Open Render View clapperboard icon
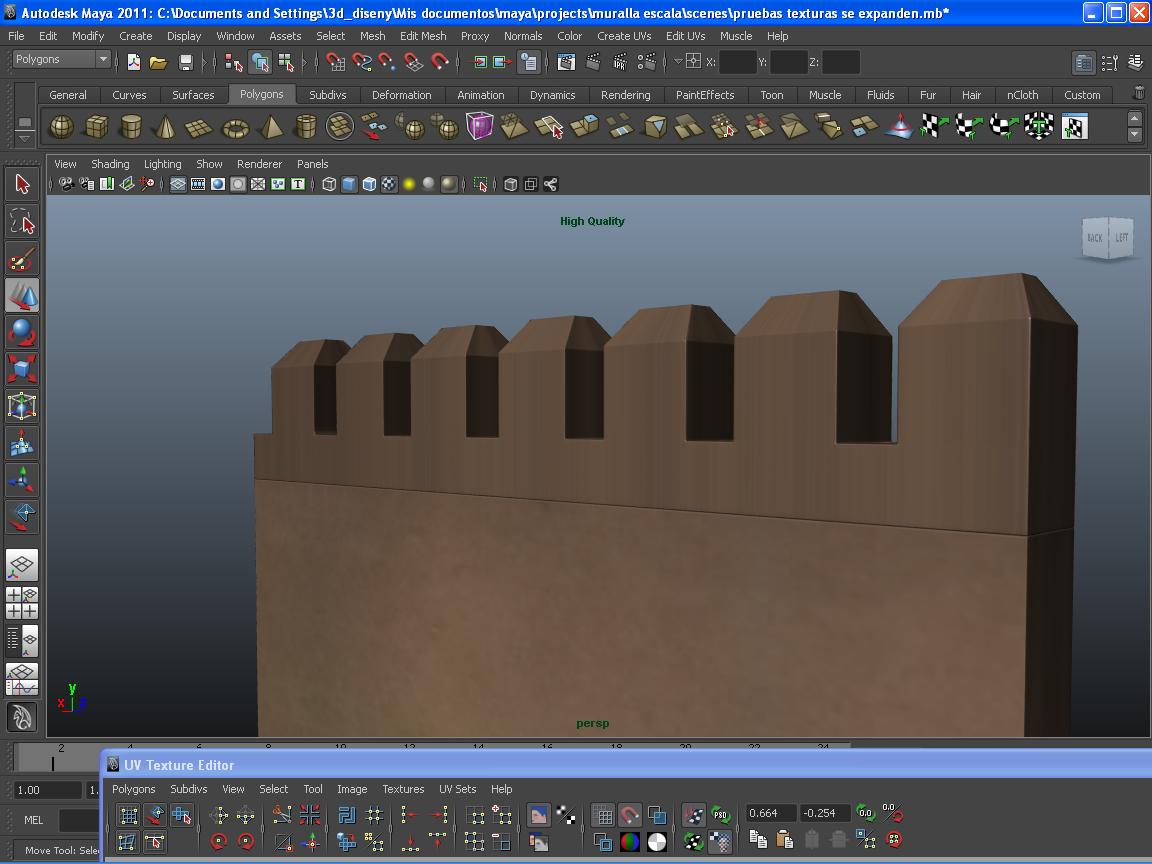The image size is (1152, 864). 566,62
